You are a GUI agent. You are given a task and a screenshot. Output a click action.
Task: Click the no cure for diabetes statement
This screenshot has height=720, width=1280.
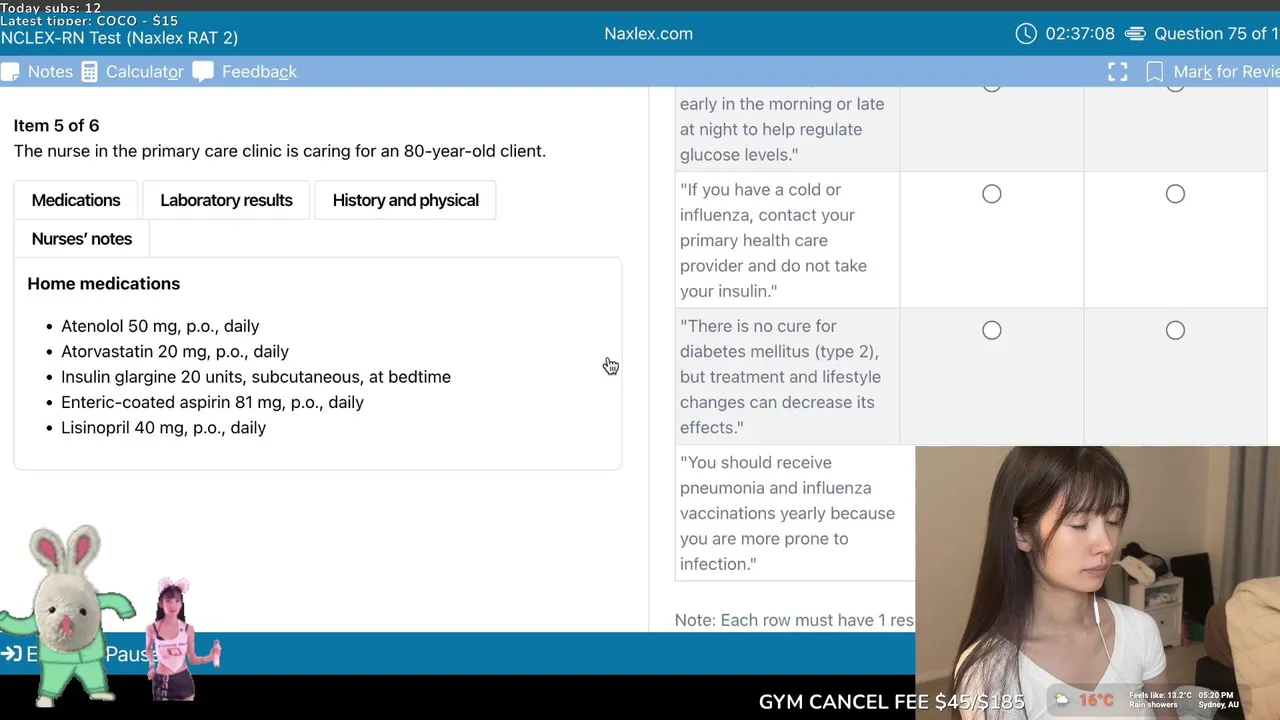pyautogui.click(x=780, y=377)
